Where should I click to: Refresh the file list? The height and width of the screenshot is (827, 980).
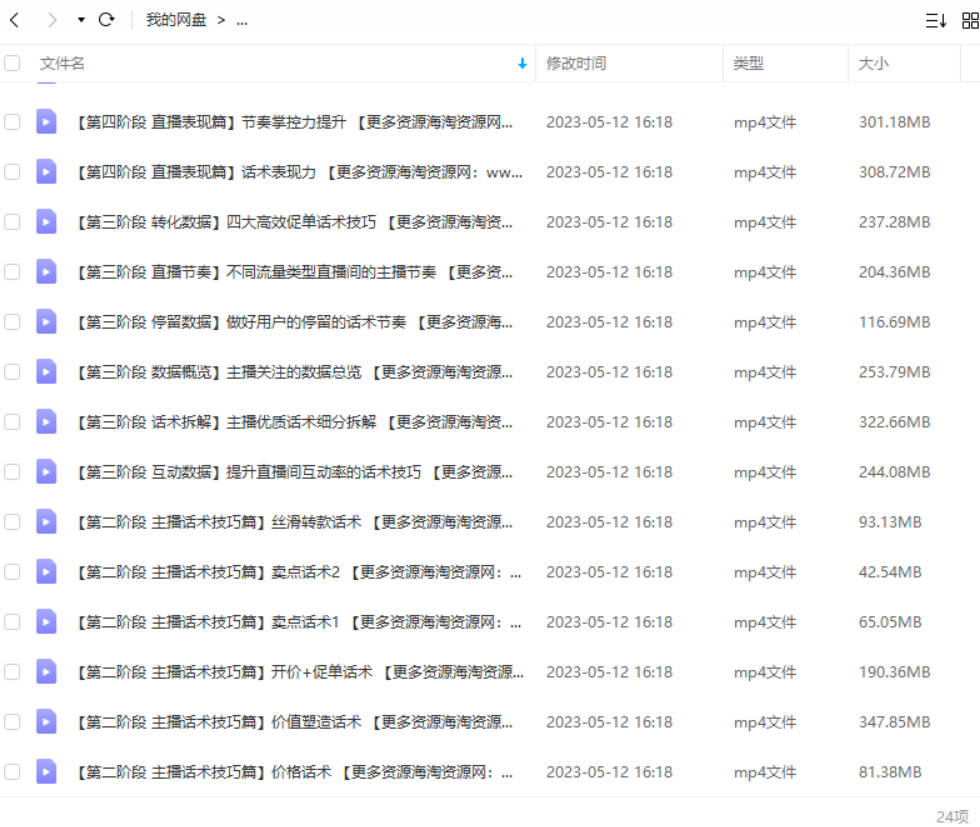(x=107, y=20)
